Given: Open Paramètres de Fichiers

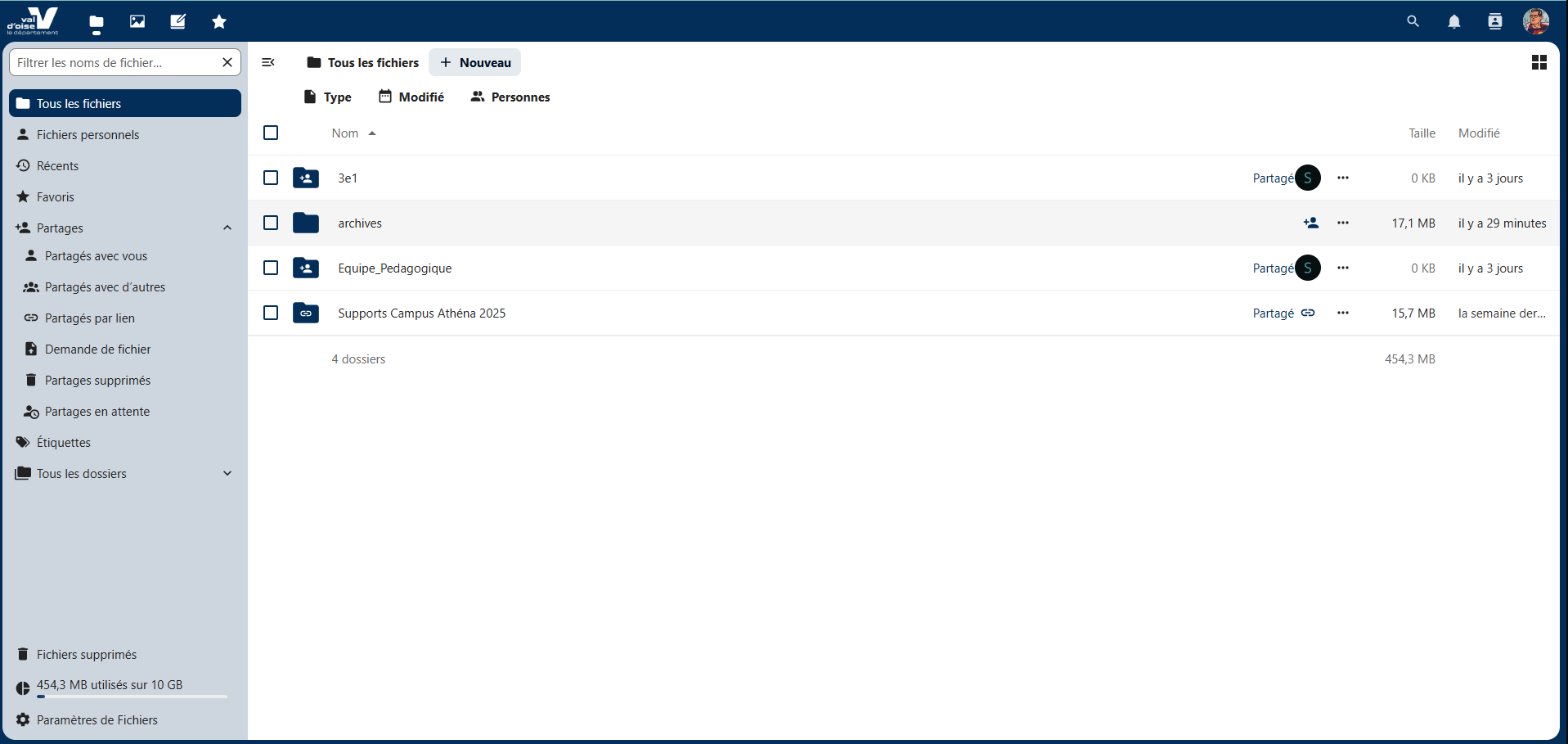Looking at the screenshot, I should [125, 719].
